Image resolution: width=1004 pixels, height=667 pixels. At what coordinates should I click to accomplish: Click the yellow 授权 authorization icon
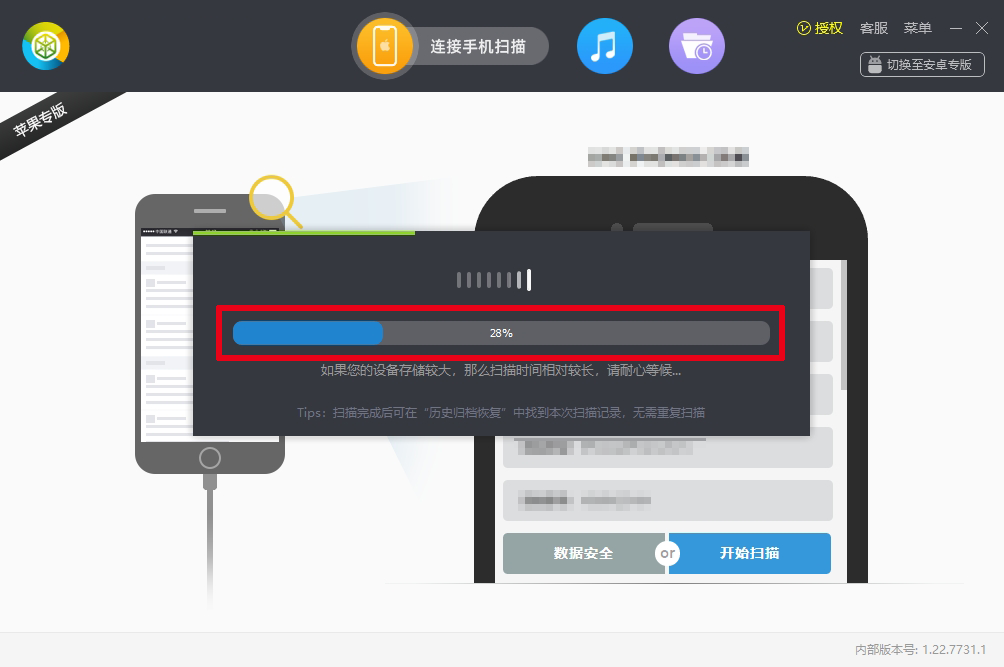[x=805, y=28]
